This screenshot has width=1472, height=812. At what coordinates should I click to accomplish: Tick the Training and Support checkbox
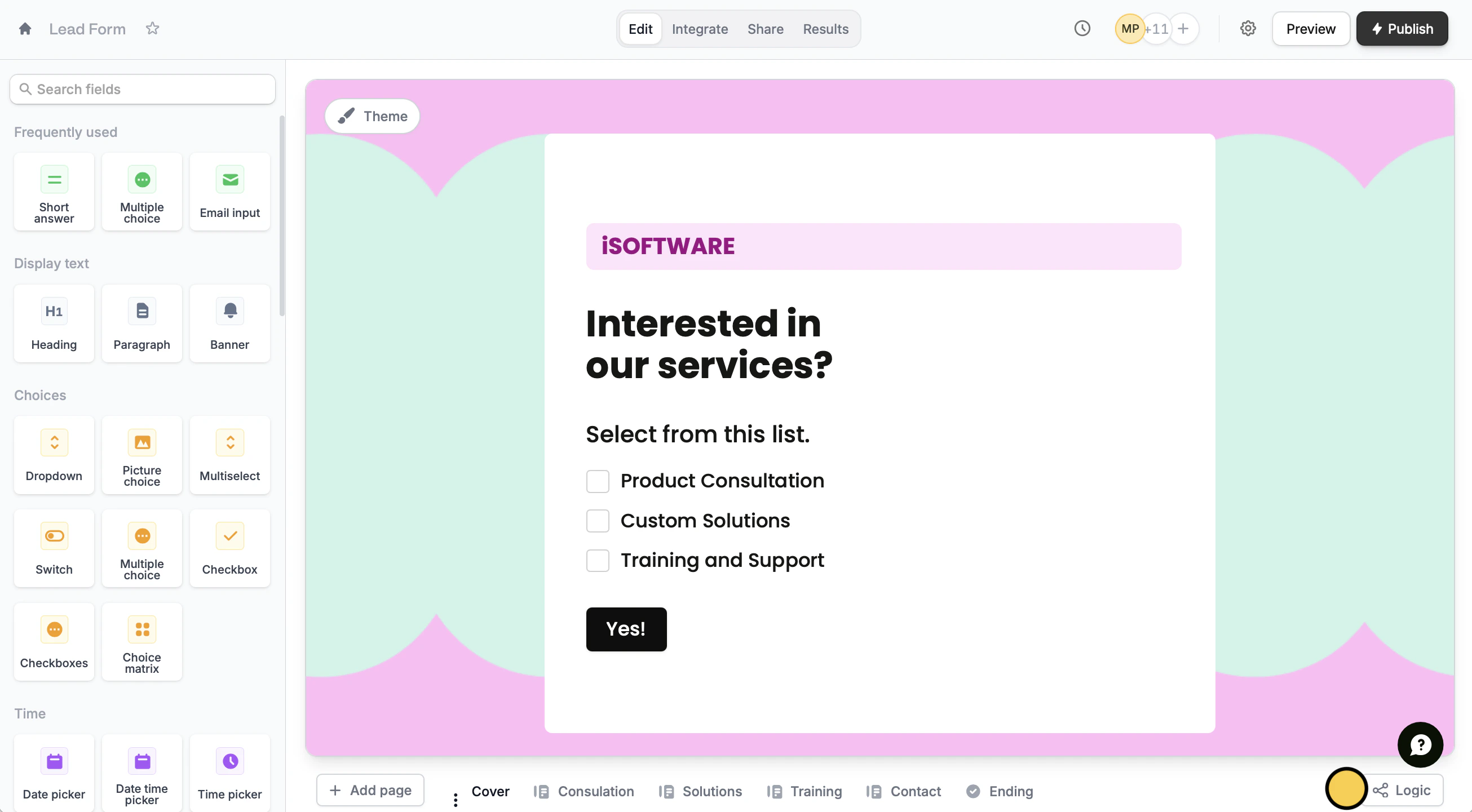coord(598,561)
